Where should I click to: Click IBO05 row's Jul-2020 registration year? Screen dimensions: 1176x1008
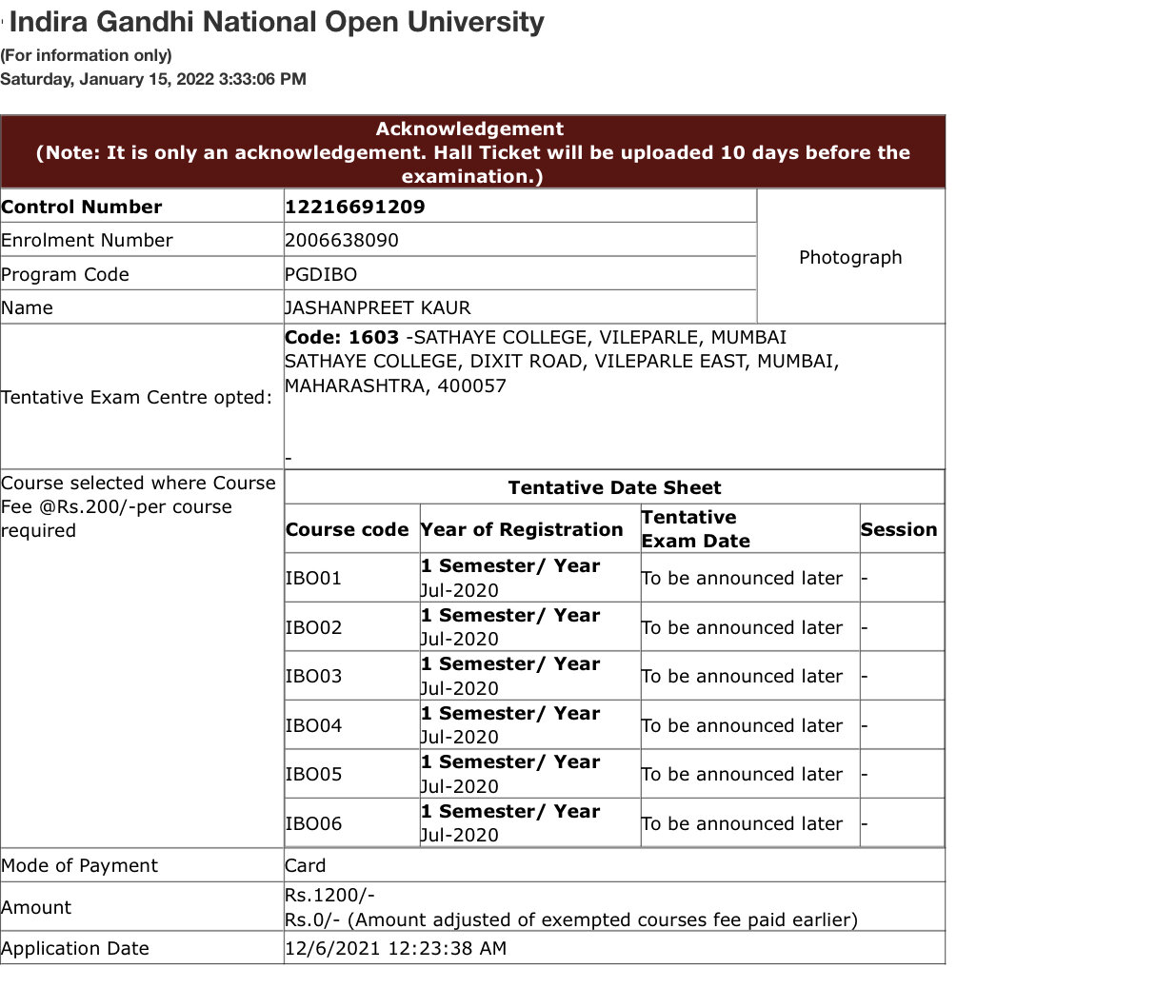(460, 786)
